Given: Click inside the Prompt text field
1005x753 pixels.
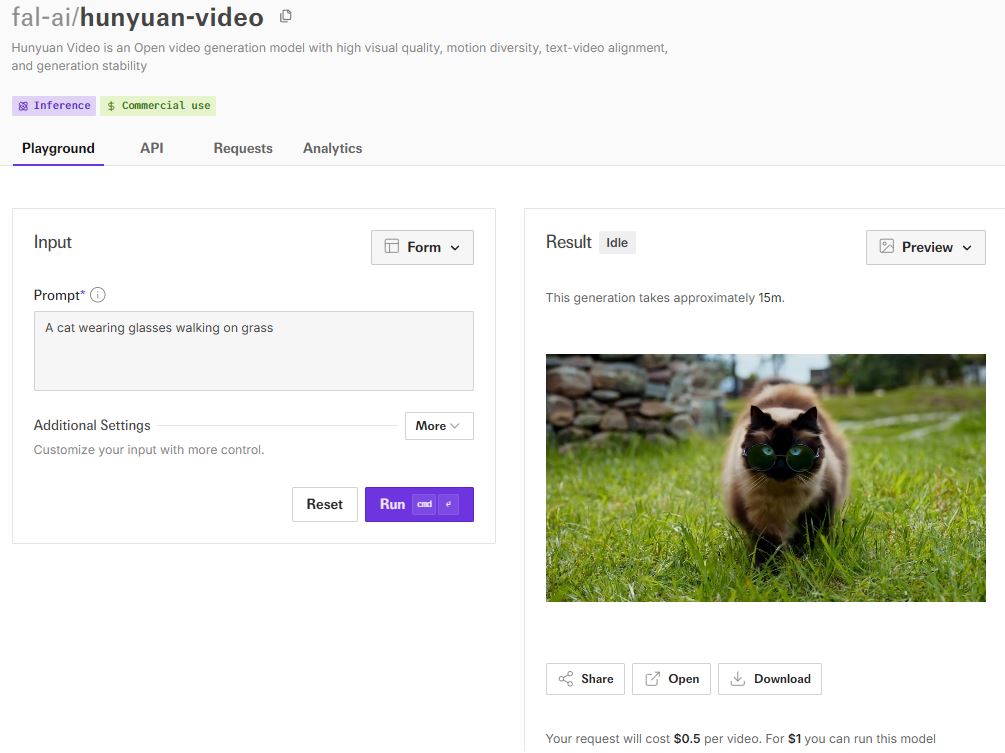Looking at the screenshot, I should [253, 350].
